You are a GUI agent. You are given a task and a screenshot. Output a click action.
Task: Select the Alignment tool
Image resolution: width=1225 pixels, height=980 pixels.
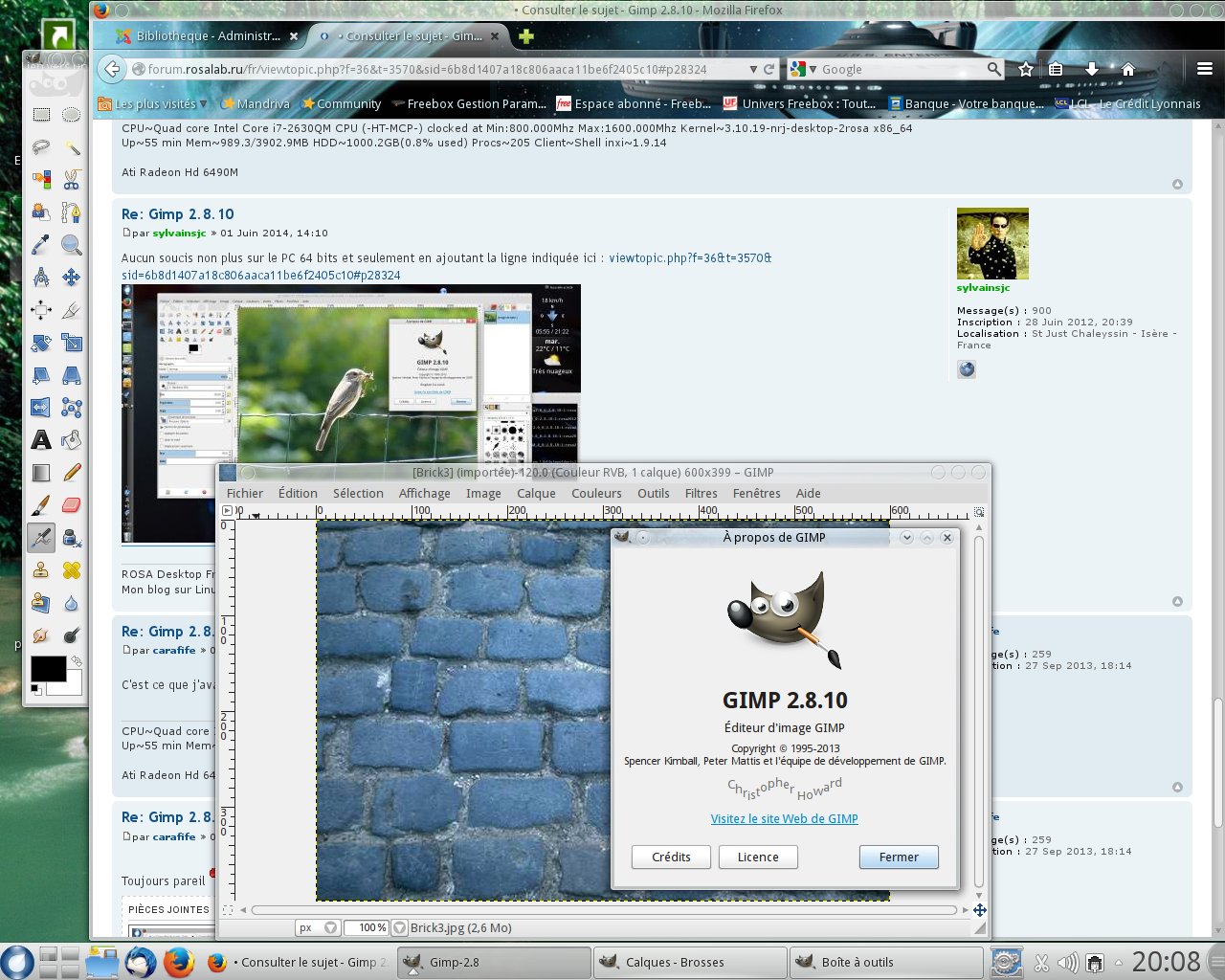[41, 310]
